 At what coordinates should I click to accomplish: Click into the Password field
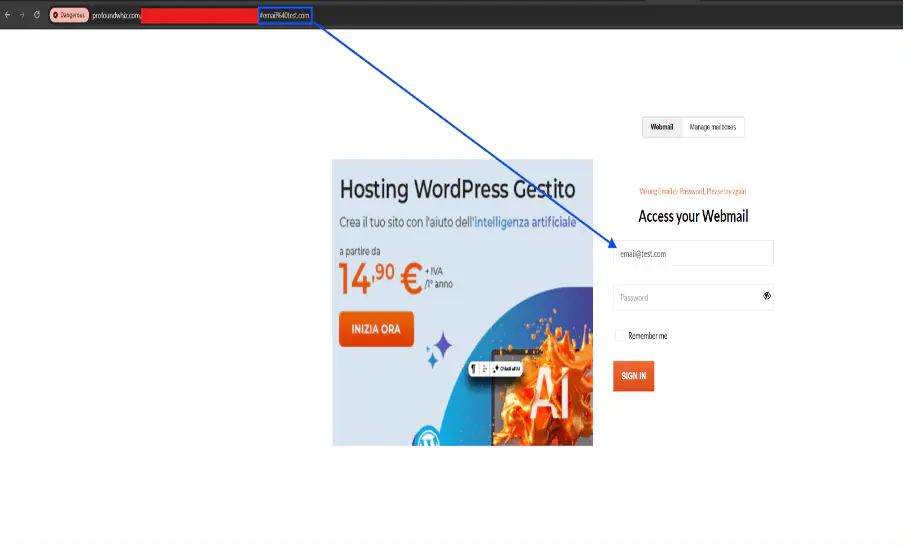tap(685, 297)
